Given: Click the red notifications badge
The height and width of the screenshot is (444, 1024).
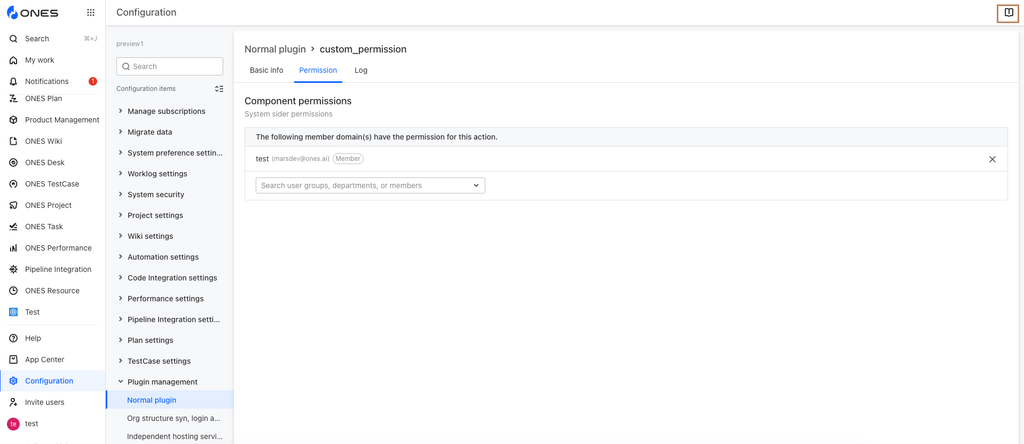Looking at the screenshot, I should 93,82.
